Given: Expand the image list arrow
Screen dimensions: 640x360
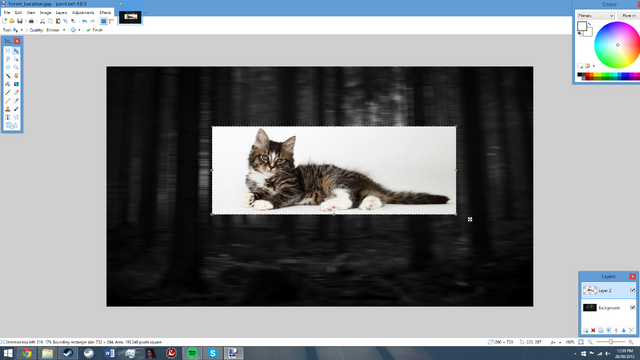Looking at the screenshot, I should click(x=145, y=13).
